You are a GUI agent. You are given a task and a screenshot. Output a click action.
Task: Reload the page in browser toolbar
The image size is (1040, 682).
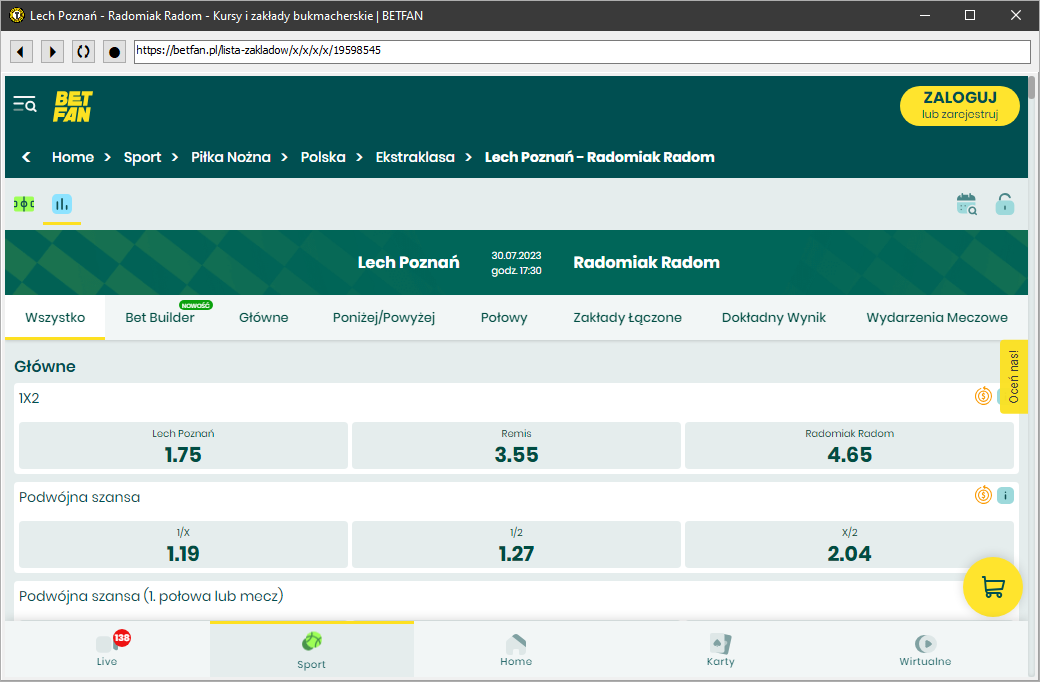[84, 51]
